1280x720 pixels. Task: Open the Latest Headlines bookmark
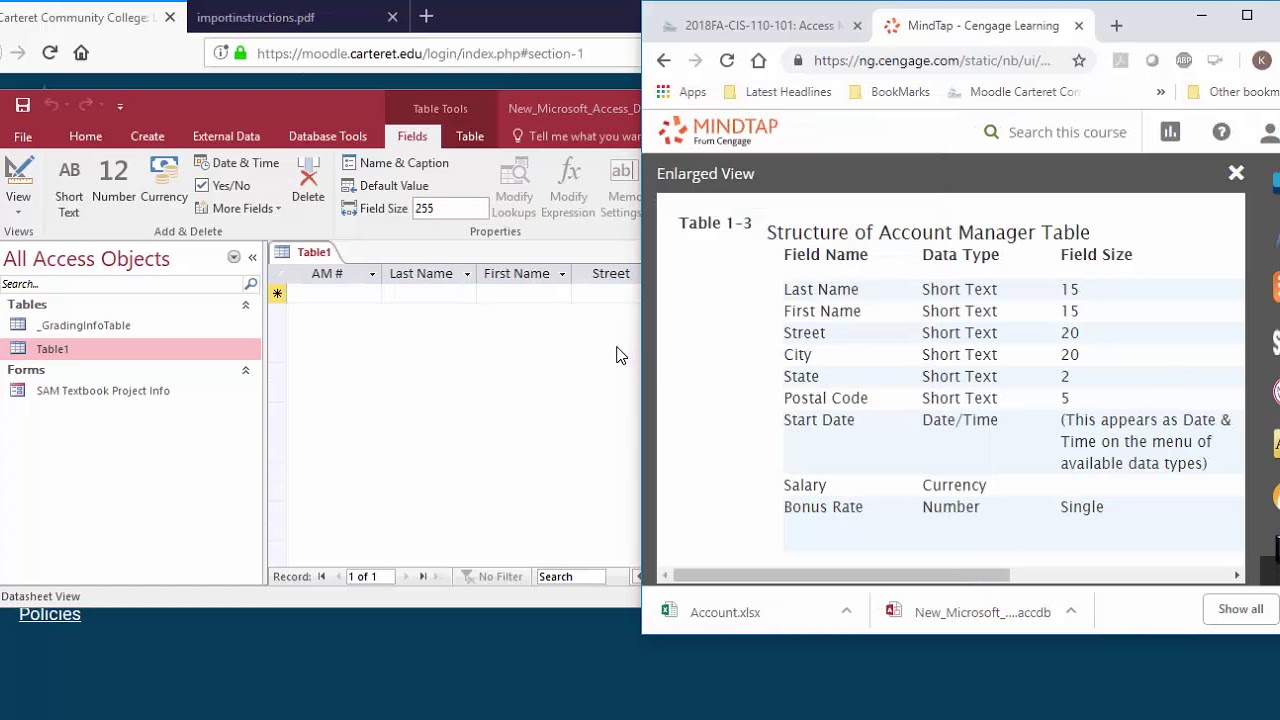[777, 92]
